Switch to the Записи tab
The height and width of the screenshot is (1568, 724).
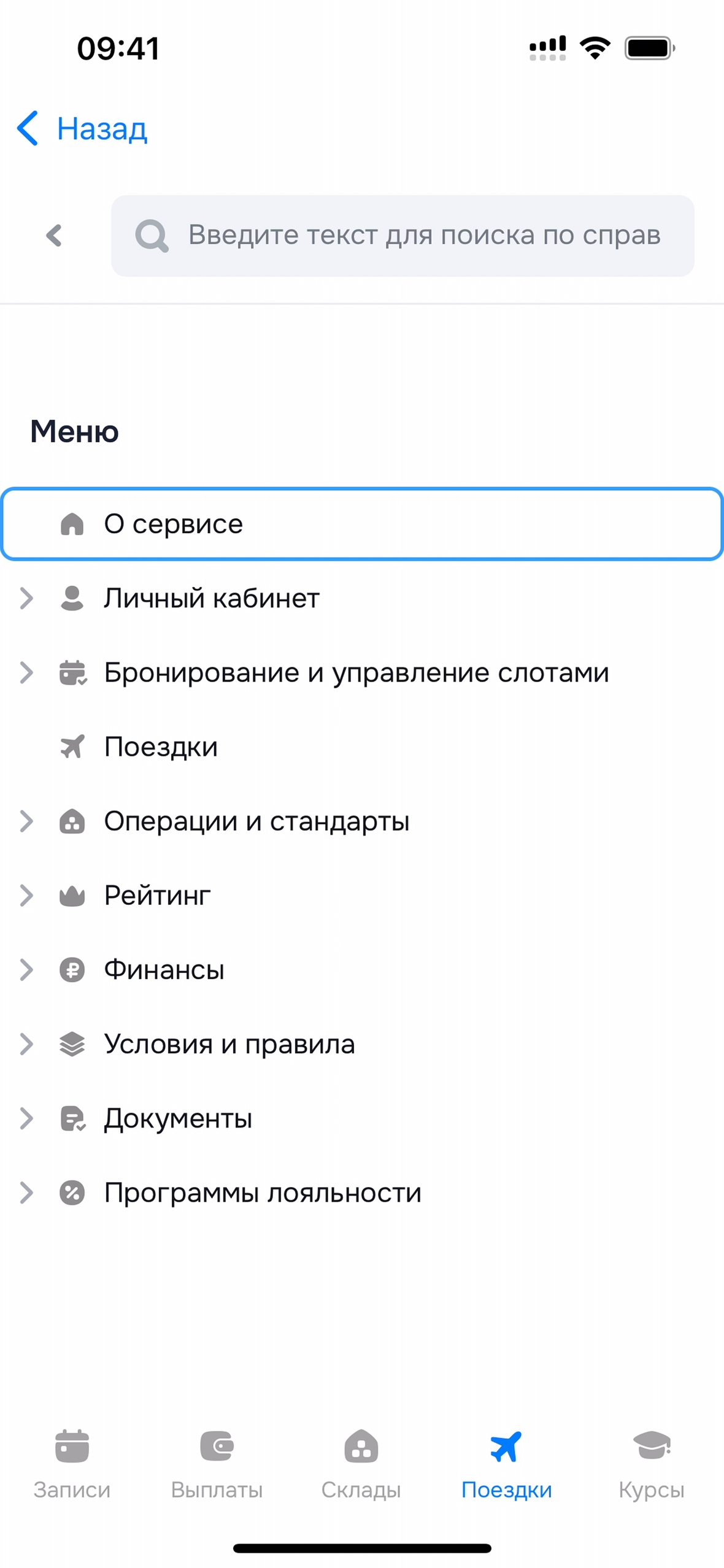[x=72, y=1463]
